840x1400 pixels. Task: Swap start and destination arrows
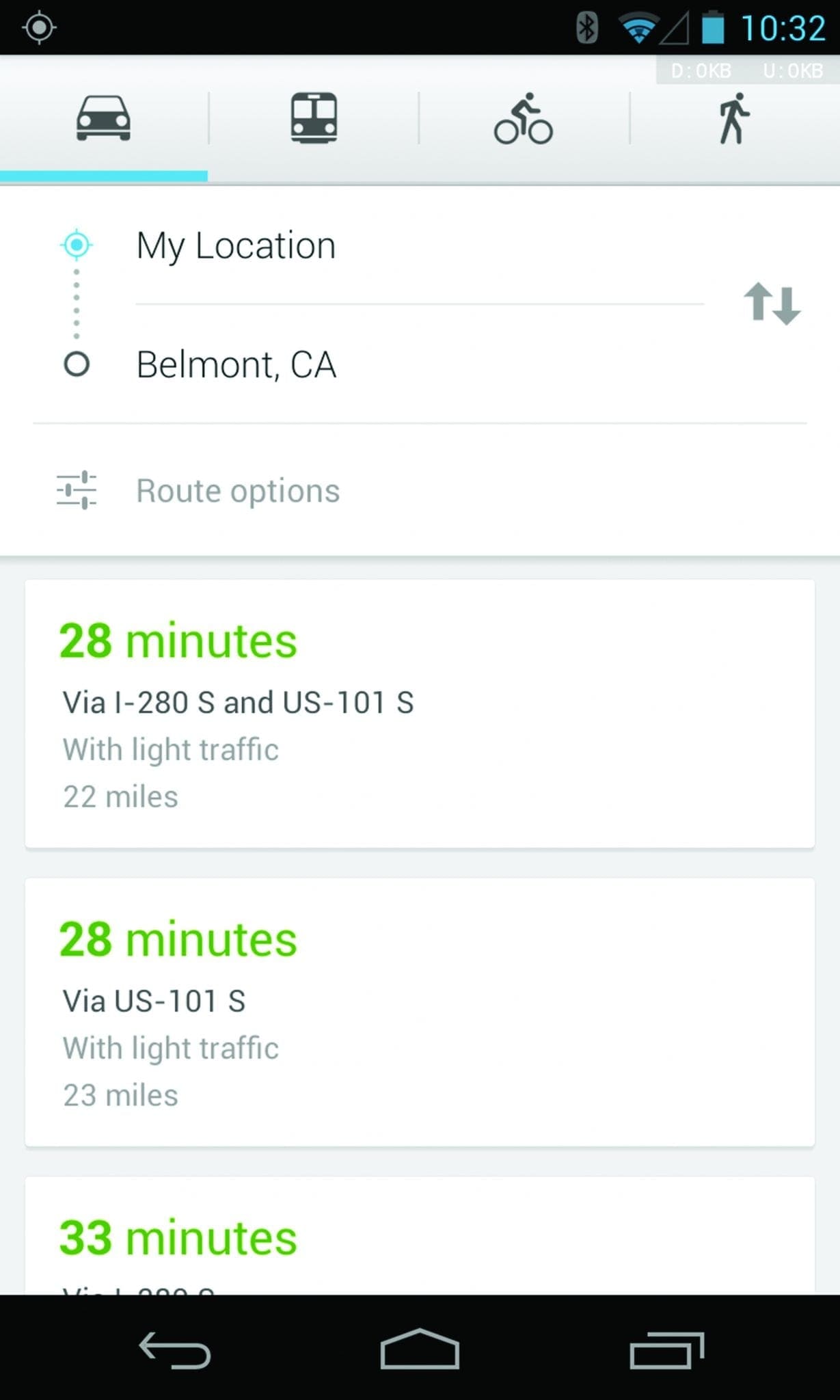pyautogui.click(x=772, y=304)
